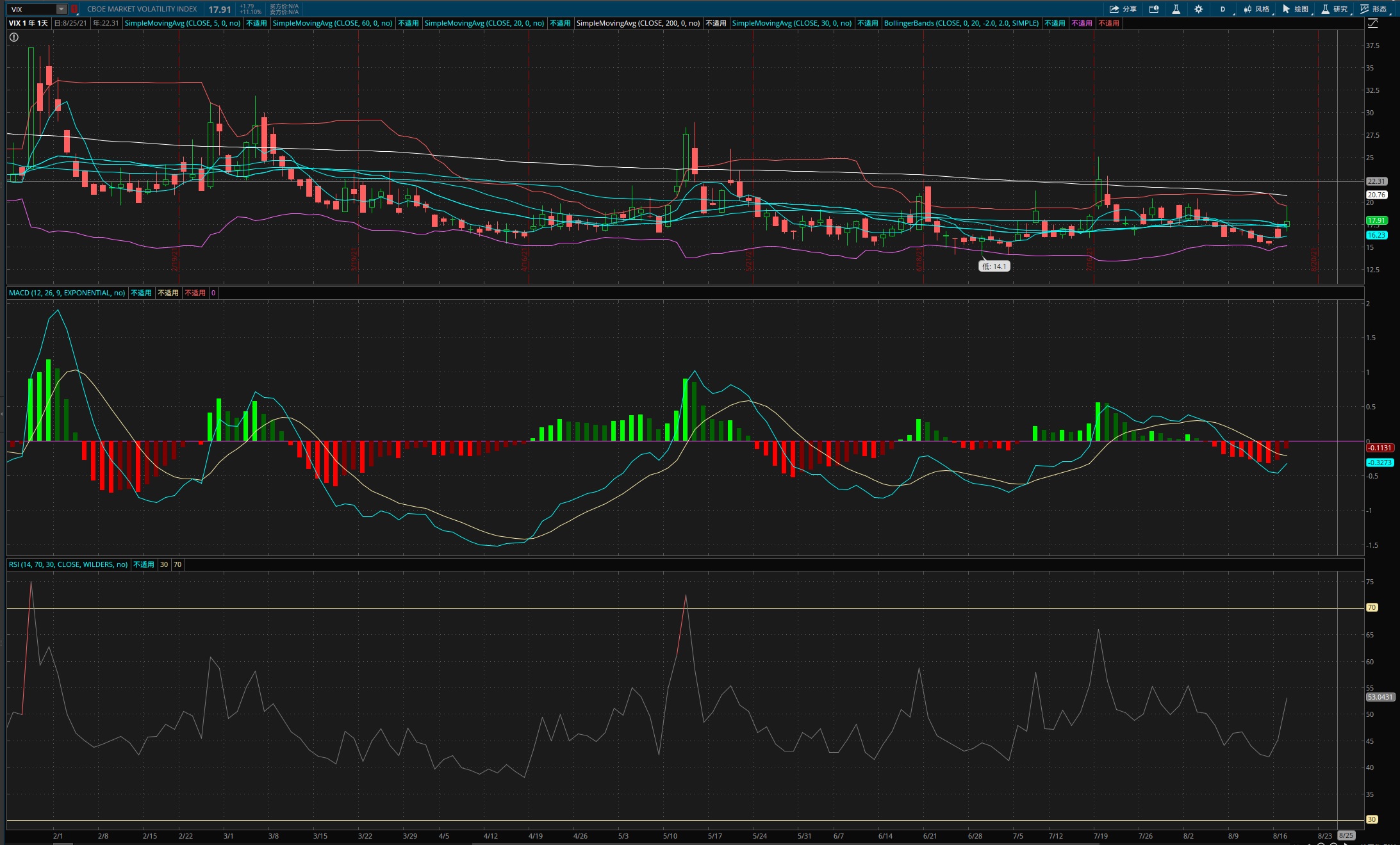This screenshot has height=845, width=1400.
Task: Open the alert window icon in the toolbar
Action: click(x=1154, y=9)
